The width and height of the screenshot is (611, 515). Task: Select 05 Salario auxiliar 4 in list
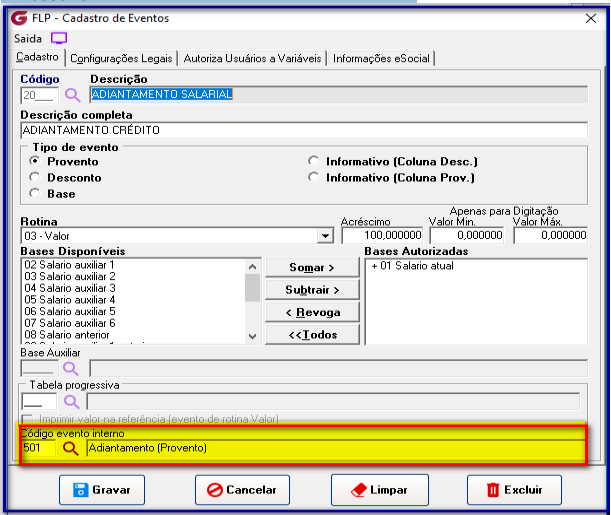point(133,300)
